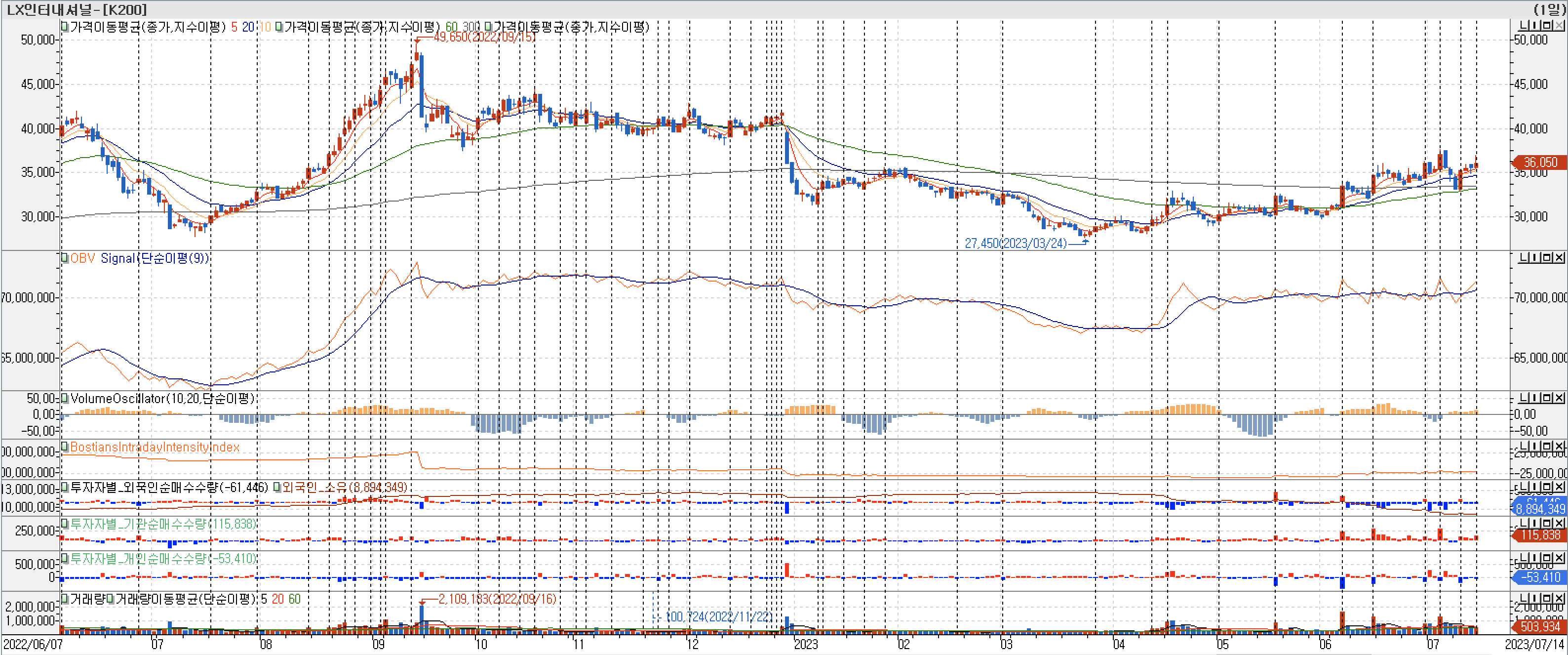1568x655 pixels.
Task: Maximize the OBV Signal indicator panel
Action: pos(1547,258)
